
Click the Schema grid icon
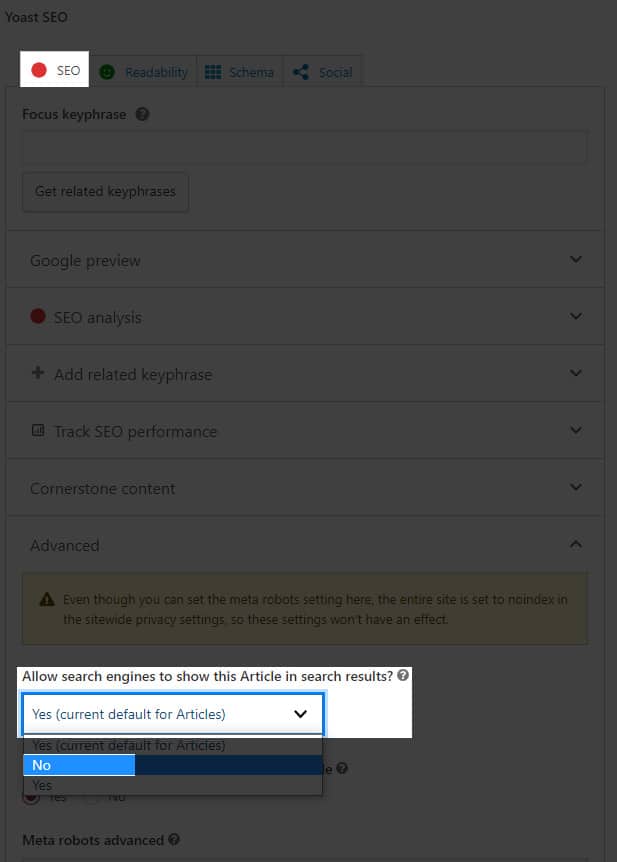[213, 72]
